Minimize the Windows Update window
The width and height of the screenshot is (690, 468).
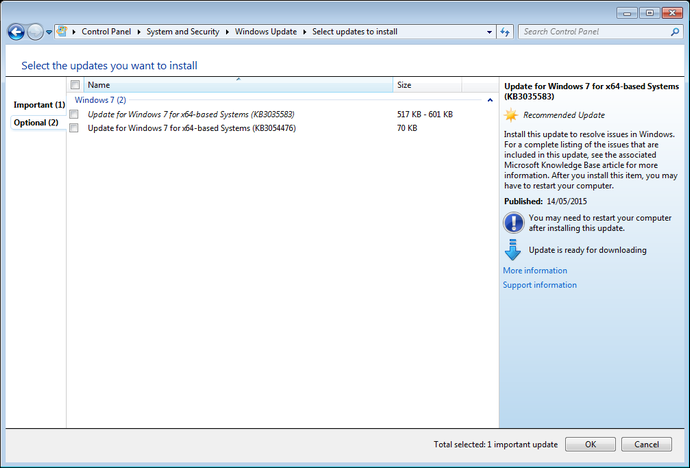627,13
